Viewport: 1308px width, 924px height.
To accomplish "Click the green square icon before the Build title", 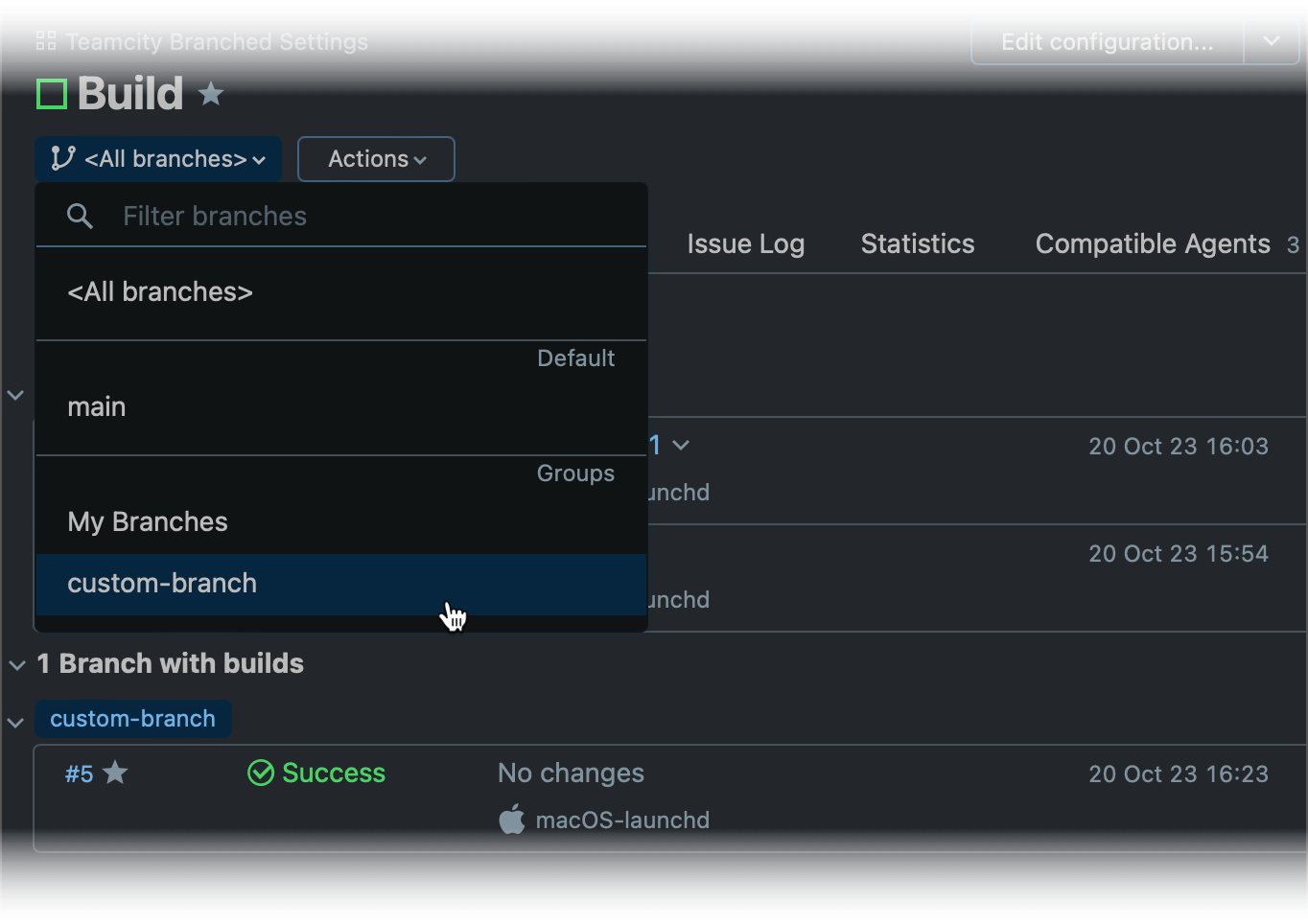I will 51,93.
